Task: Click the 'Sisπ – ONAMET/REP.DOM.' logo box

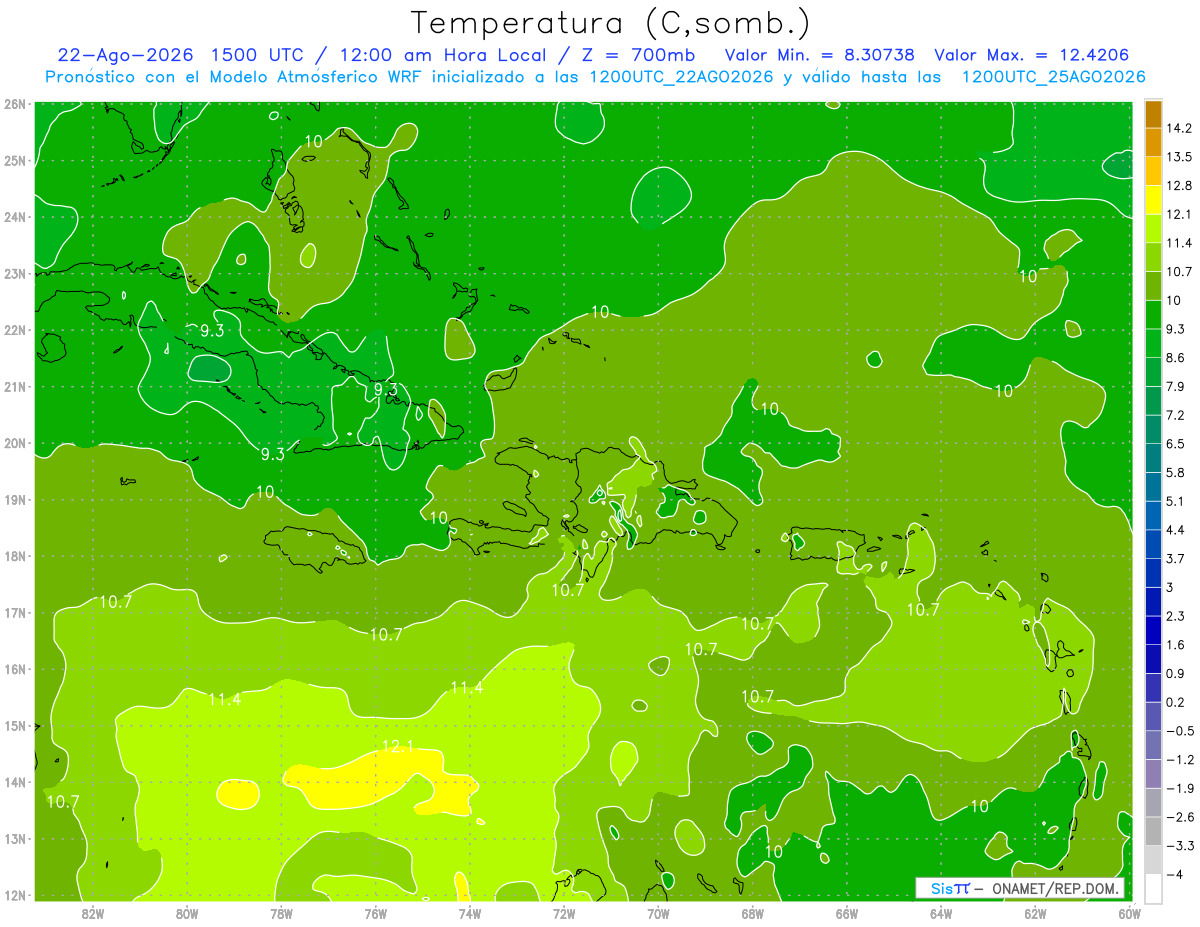Action: pos(1019,888)
